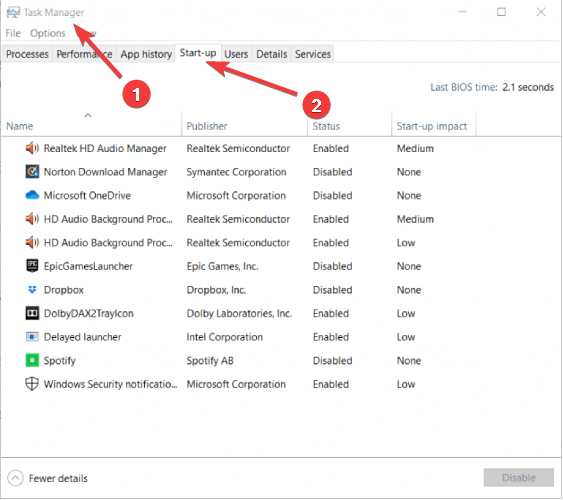Click the Windows Security shield icon
Viewport: 563px width, 500px height.
click(x=32, y=384)
